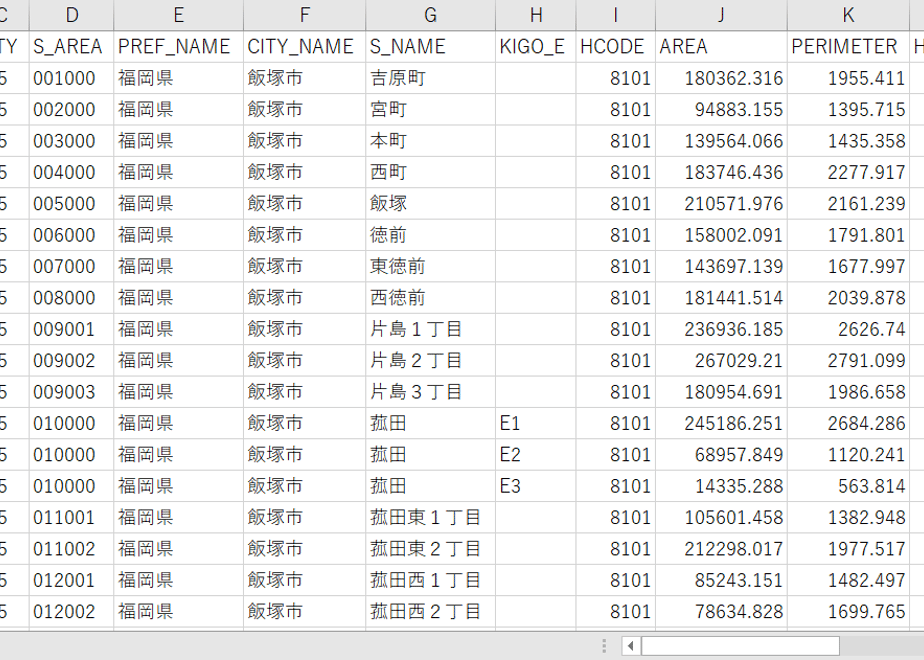The width and height of the screenshot is (924, 660).
Task: Click the sheet tab splitter handle dots
Action: pos(604,646)
